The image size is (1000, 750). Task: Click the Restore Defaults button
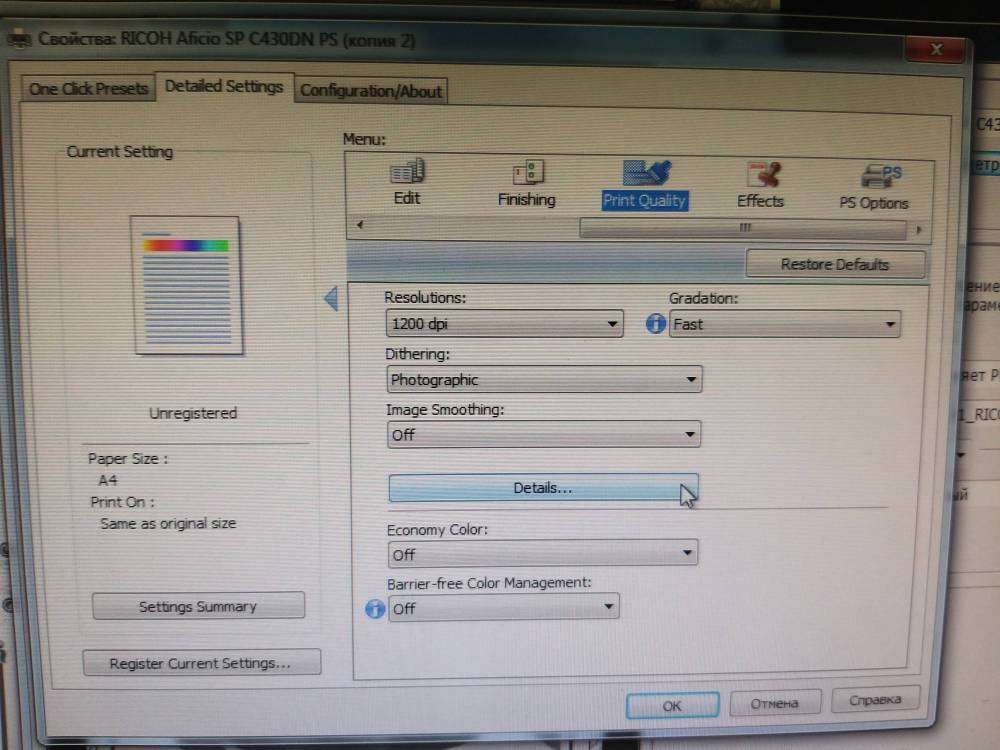point(835,265)
